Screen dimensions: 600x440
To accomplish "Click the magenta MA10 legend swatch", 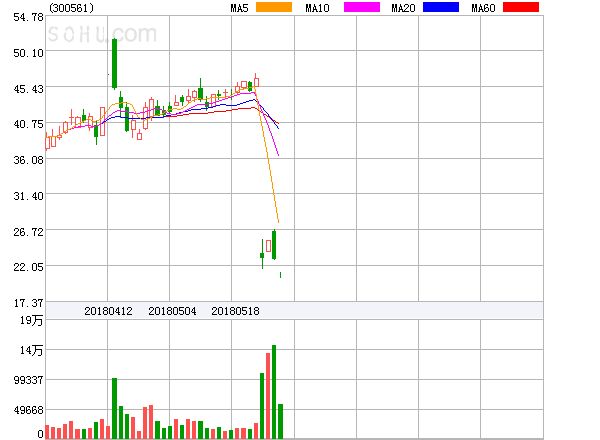I will click(362, 7).
